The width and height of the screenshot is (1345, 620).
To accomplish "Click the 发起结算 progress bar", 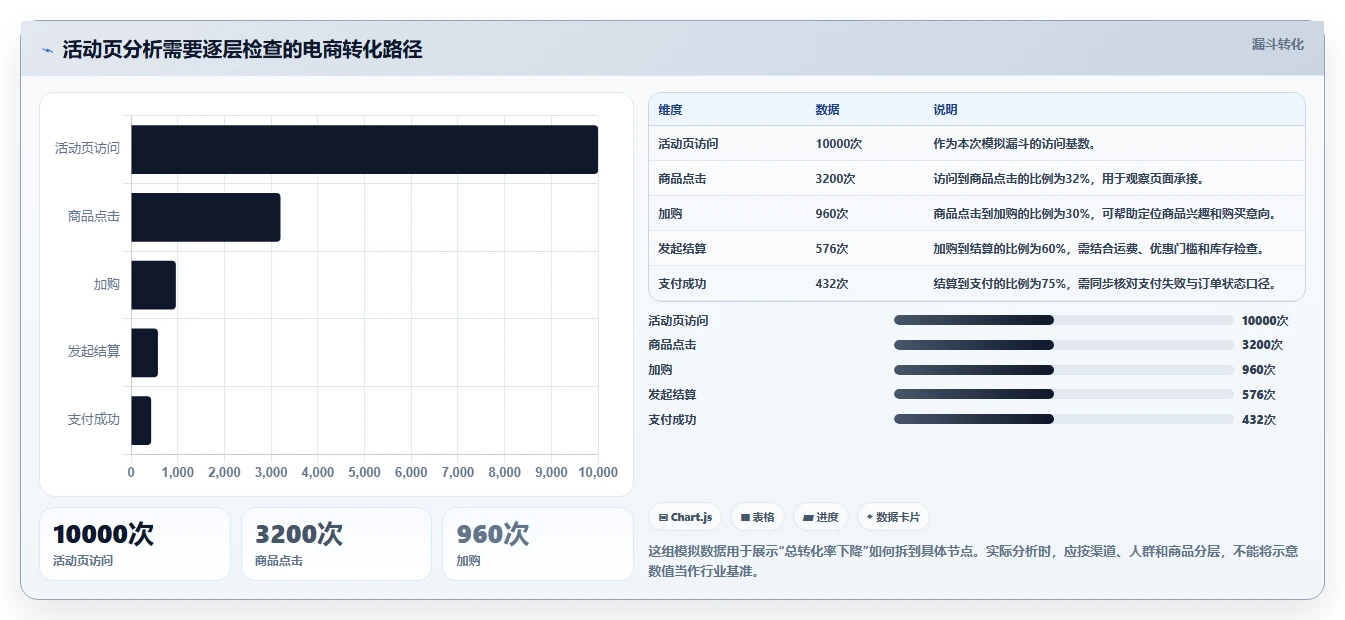I will point(1063,394).
